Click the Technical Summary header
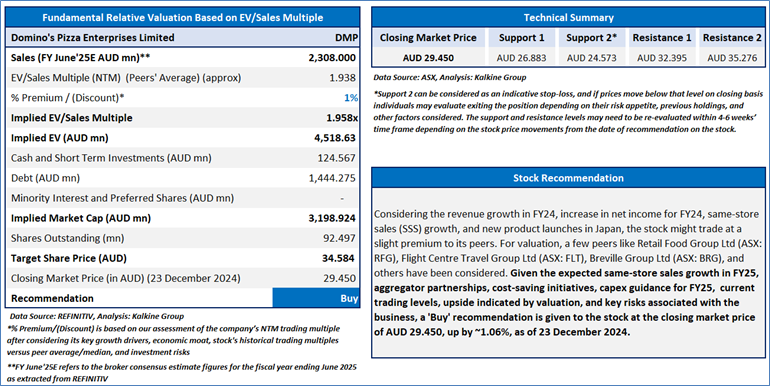 pos(568,18)
